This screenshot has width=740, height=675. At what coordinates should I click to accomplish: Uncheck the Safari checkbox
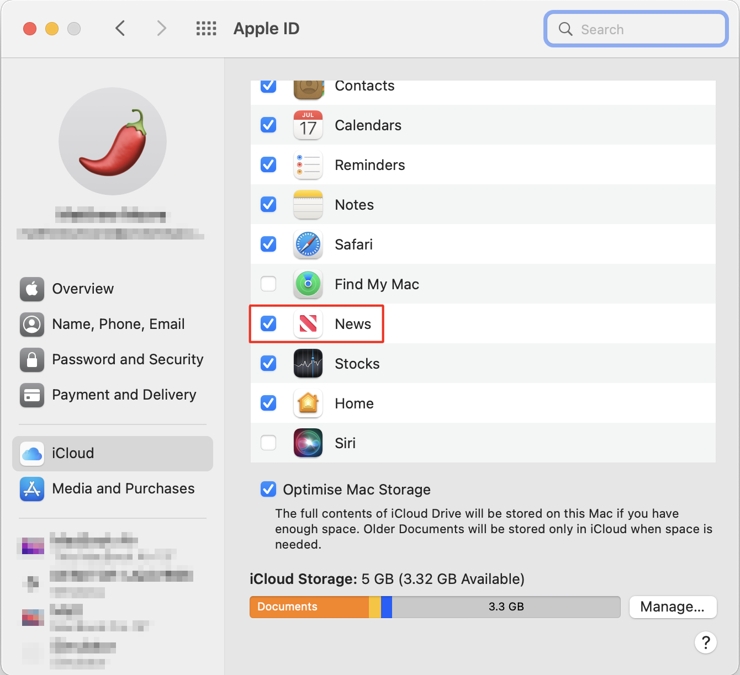pos(269,244)
